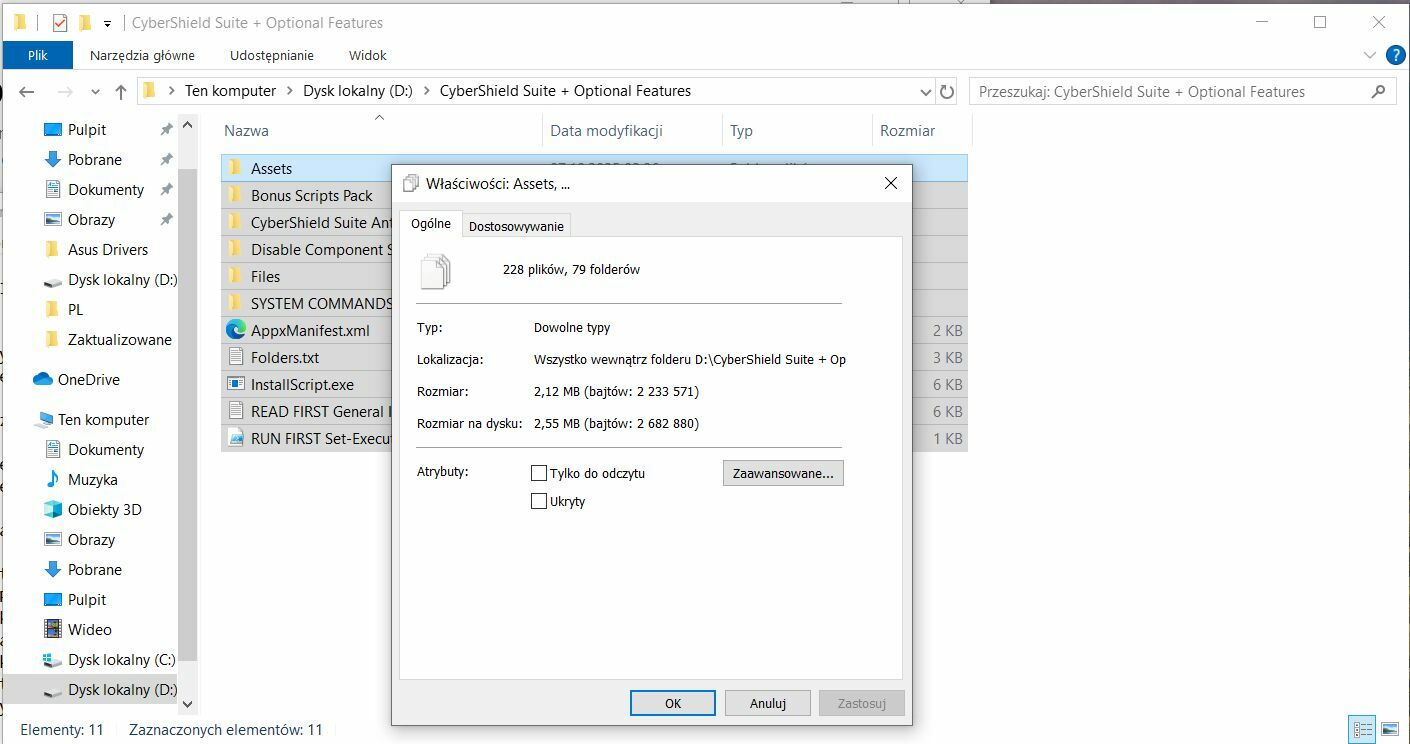Enable the Tylko do odczytu checkbox
Screen dimensions: 1410x744
(x=539, y=473)
